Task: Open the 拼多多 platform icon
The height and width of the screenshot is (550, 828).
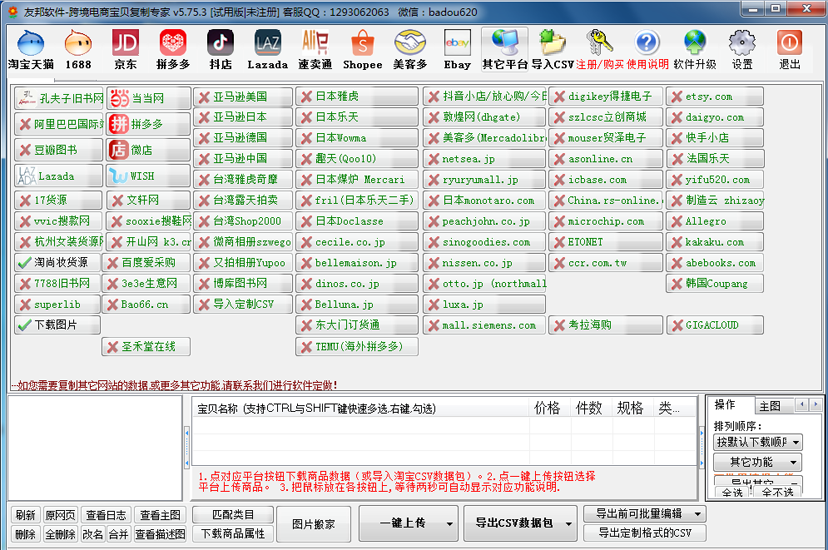Action: 173,49
